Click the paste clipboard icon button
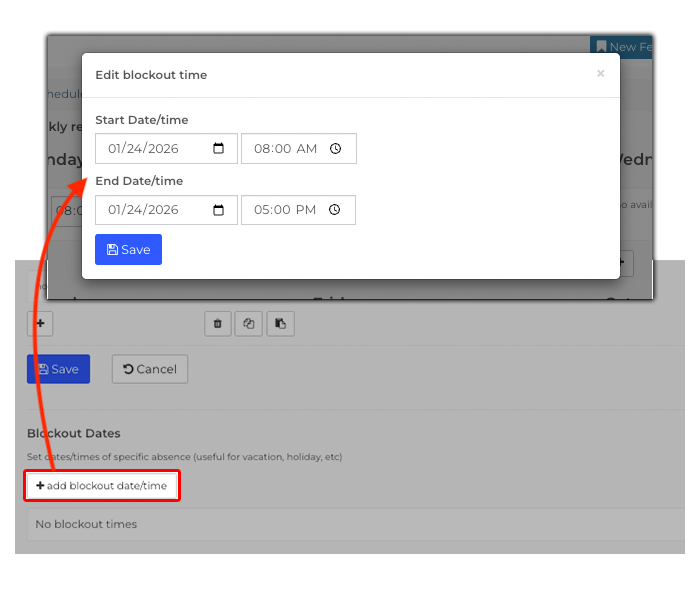The height and width of the screenshot is (600, 700). click(280, 323)
